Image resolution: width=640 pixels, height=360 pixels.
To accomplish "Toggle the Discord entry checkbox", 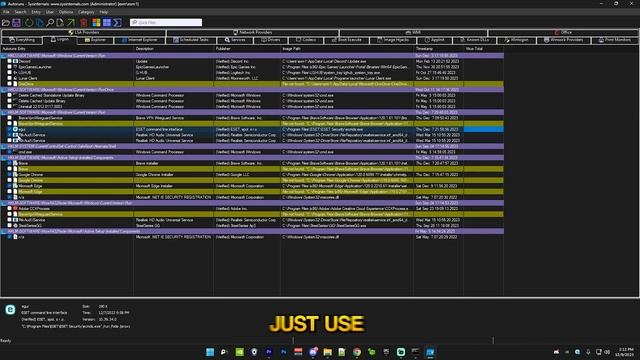I will (x=9, y=61).
